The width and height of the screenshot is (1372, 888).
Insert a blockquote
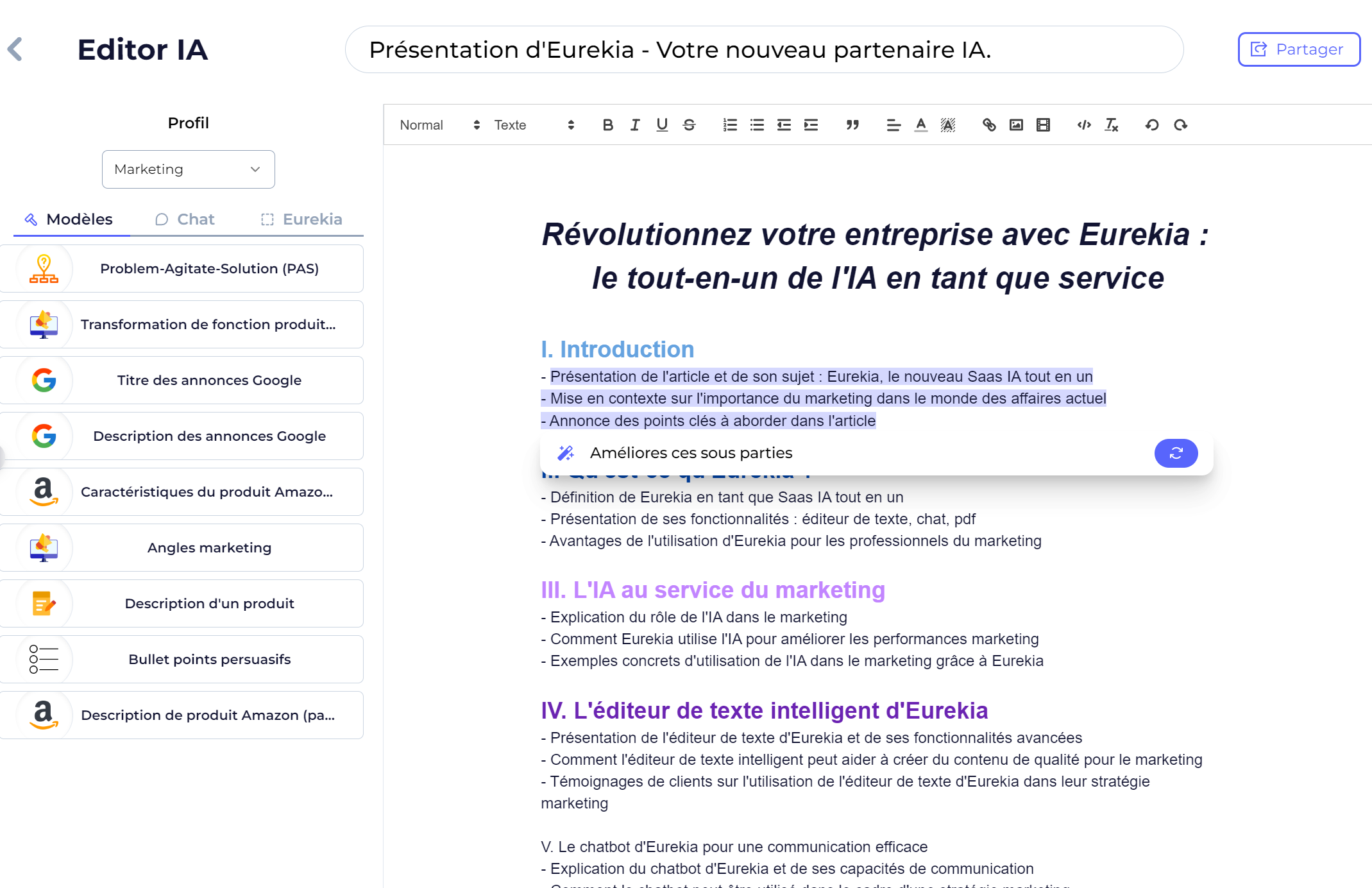(852, 125)
